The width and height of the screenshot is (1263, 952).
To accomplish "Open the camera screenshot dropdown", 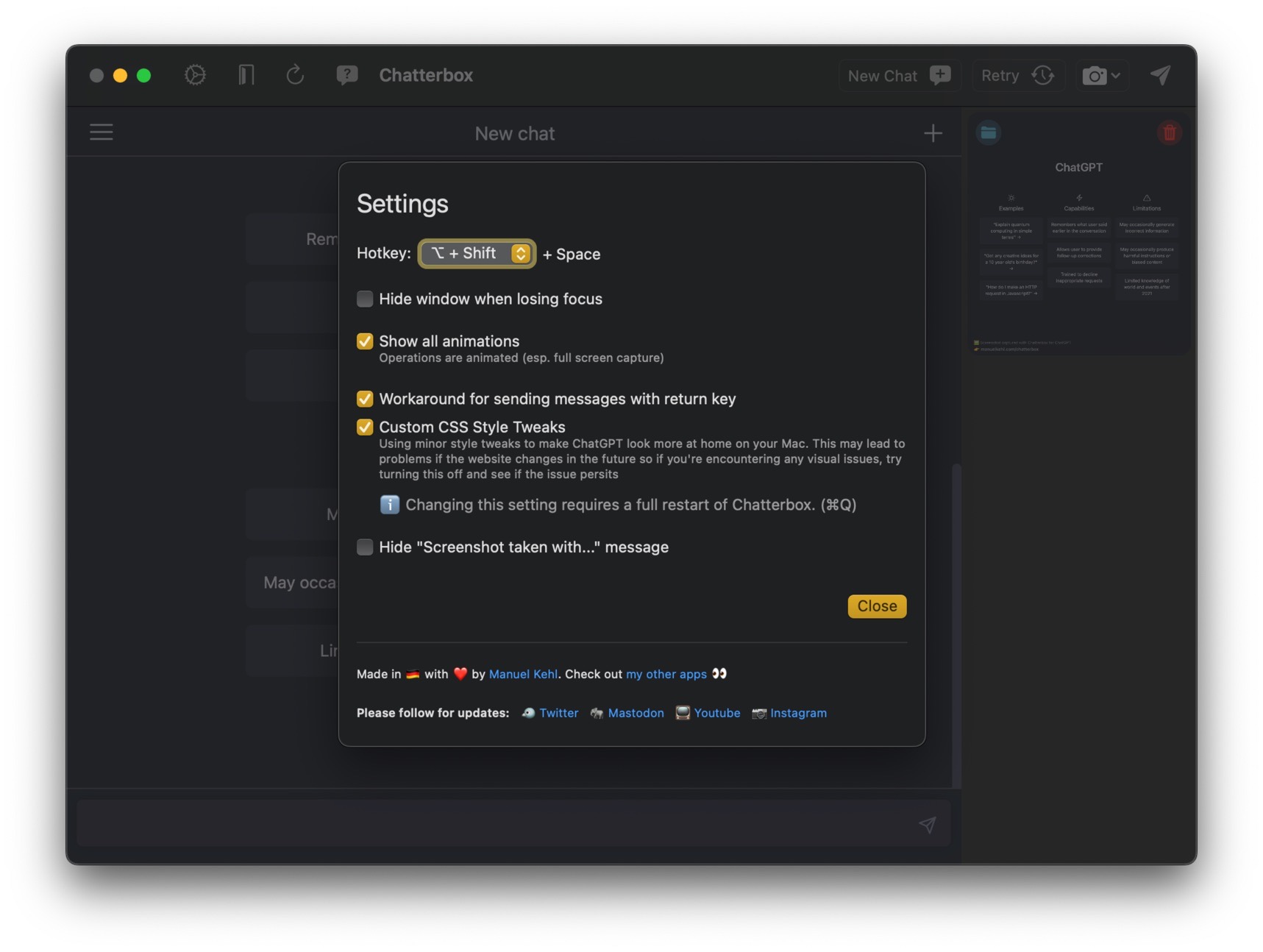I will click(x=1101, y=76).
